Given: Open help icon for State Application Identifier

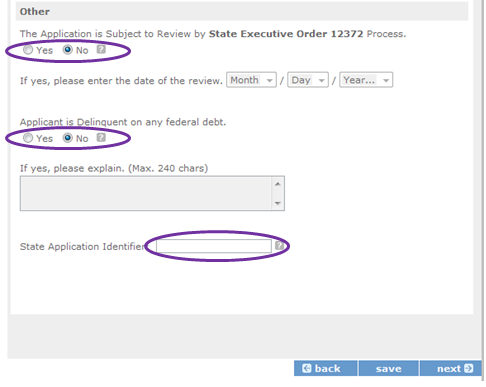Looking at the screenshot, I should [279, 246].
